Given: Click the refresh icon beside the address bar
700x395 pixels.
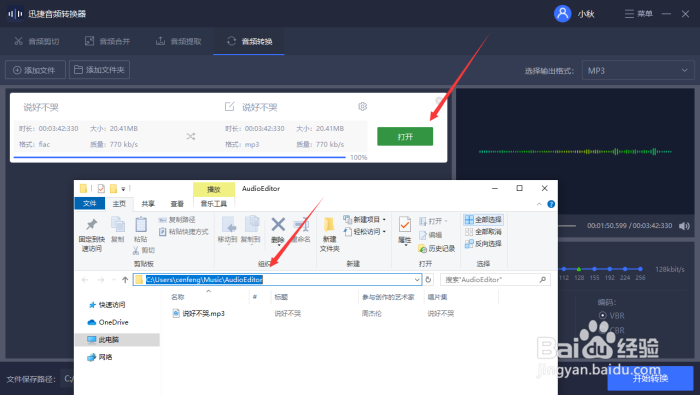Looking at the screenshot, I should click(x=429, y=280).
